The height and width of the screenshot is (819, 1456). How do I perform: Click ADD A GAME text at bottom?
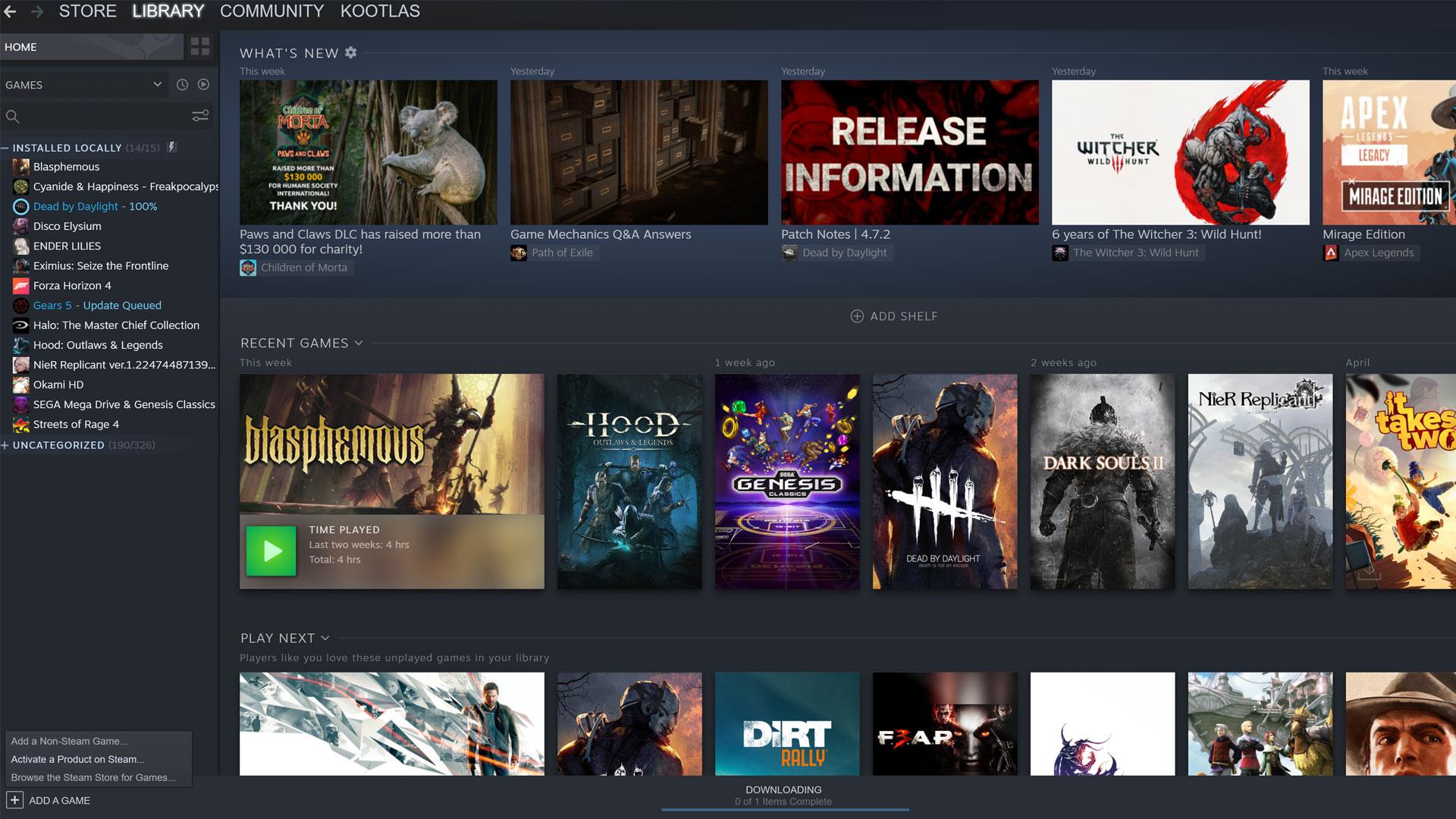[x=59, y=801]
